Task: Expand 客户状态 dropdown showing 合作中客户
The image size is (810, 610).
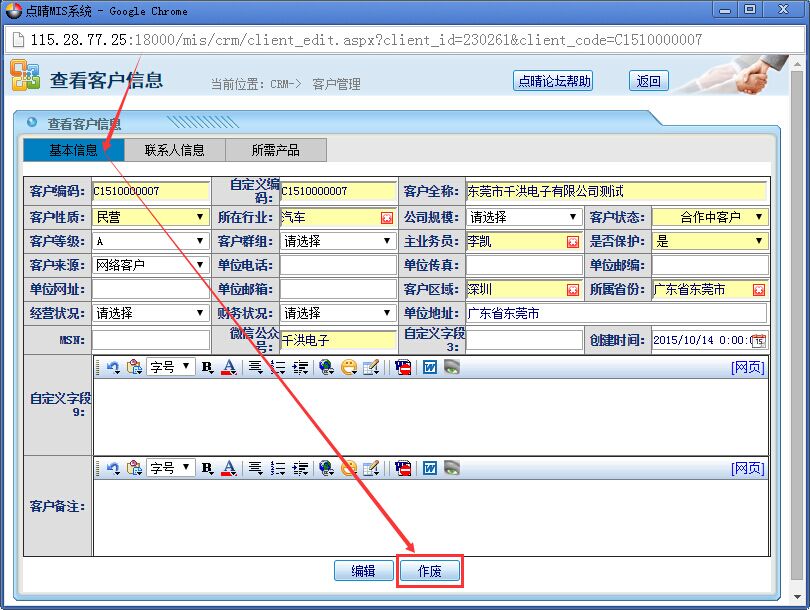Action: pos(710,217)
